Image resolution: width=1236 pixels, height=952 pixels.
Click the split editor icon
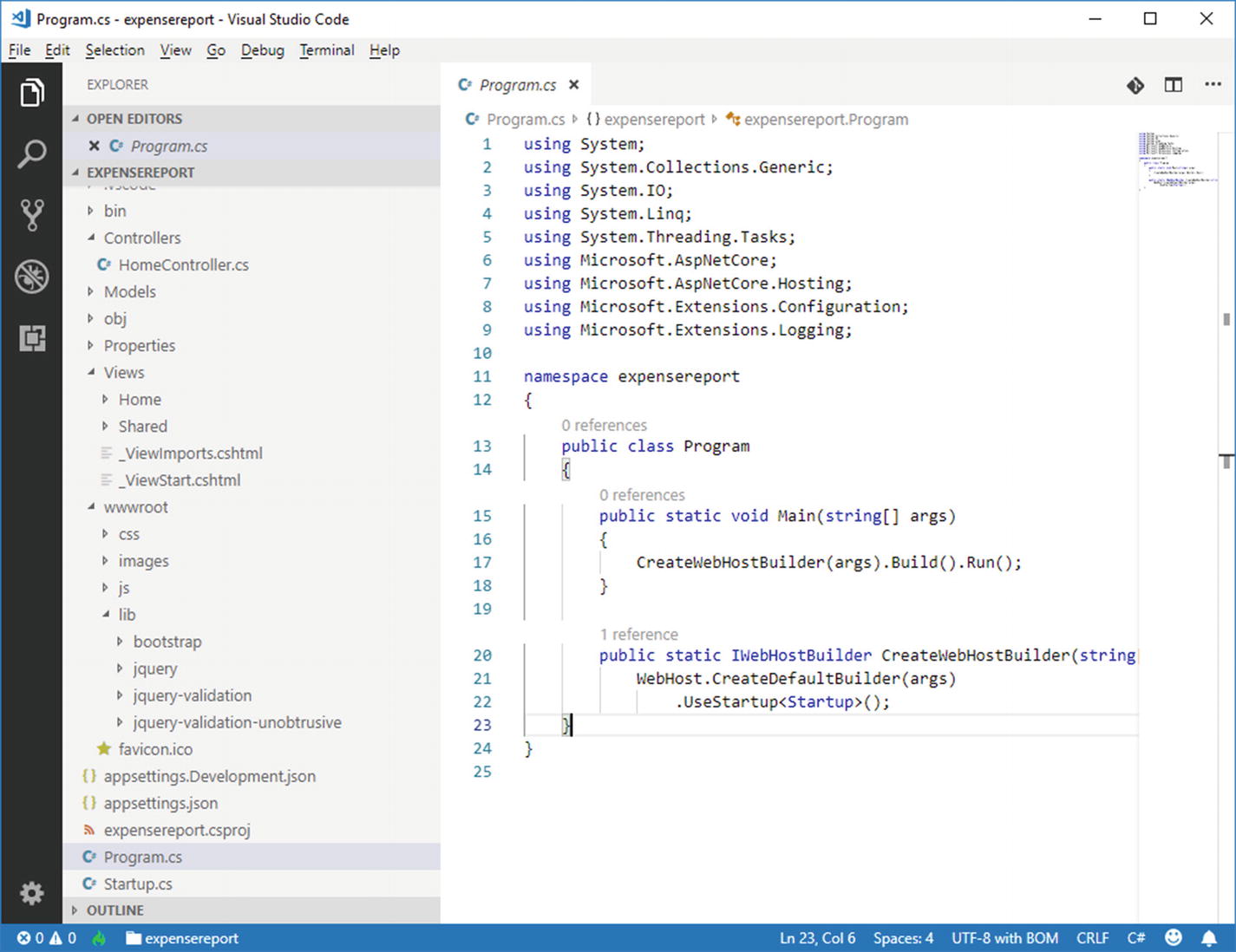click(x=1173, y=85)
